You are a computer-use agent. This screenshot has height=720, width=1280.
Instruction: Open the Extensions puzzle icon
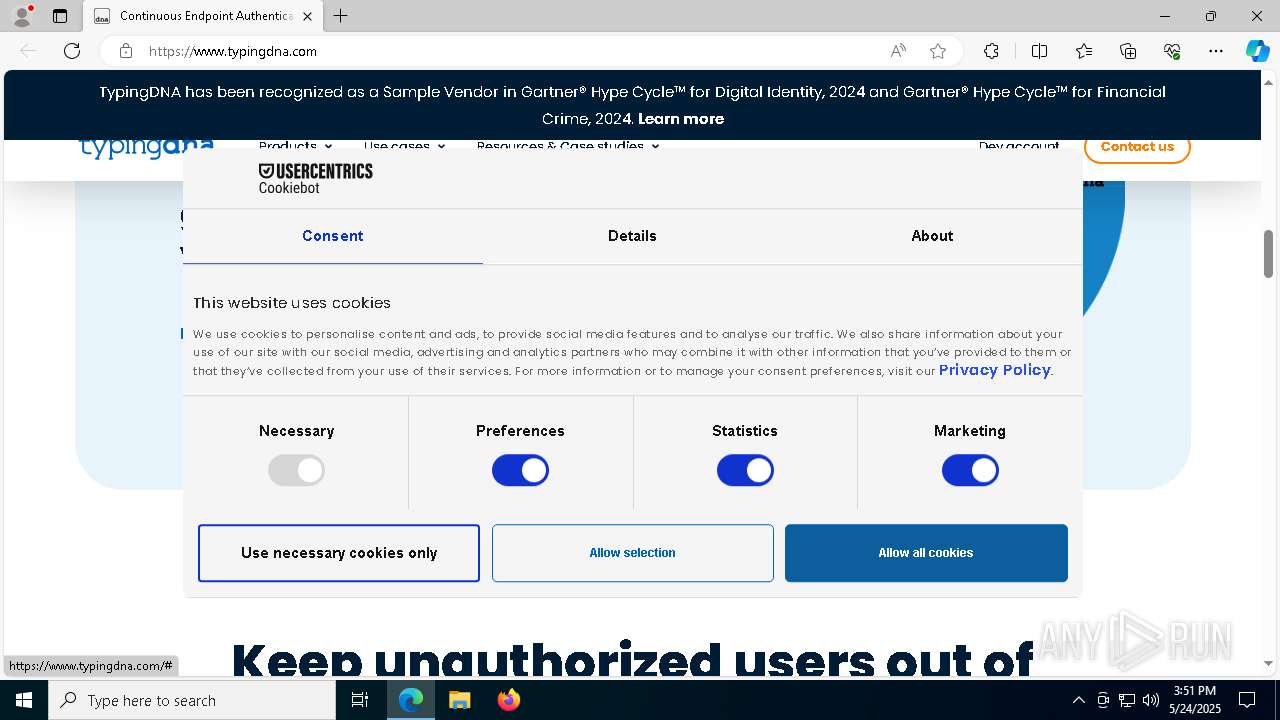[x=991, y=51]
